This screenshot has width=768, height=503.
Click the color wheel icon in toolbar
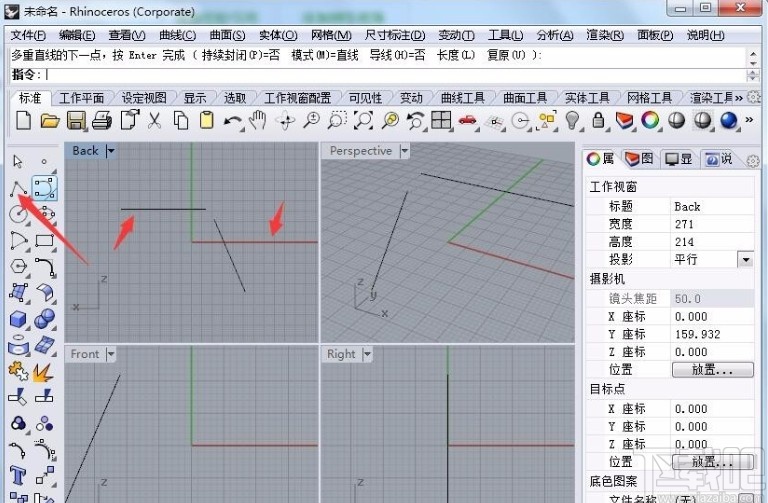[x=650, y=120]
